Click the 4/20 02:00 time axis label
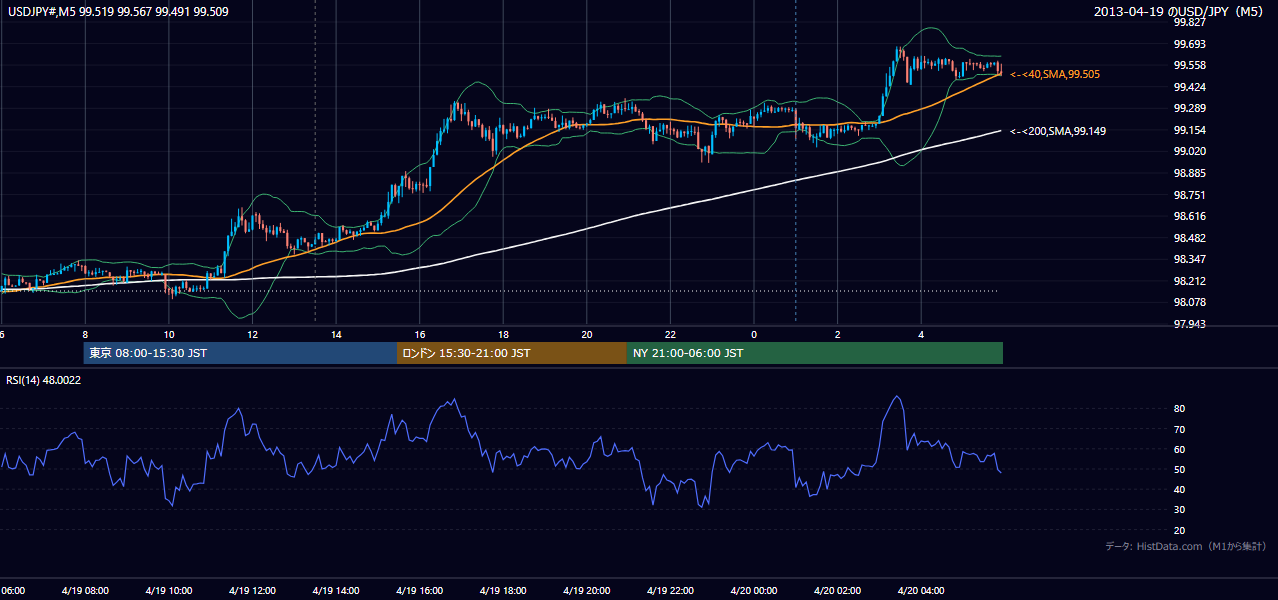1278x600 pixels. pyautogui.click(x=837, y=591)
